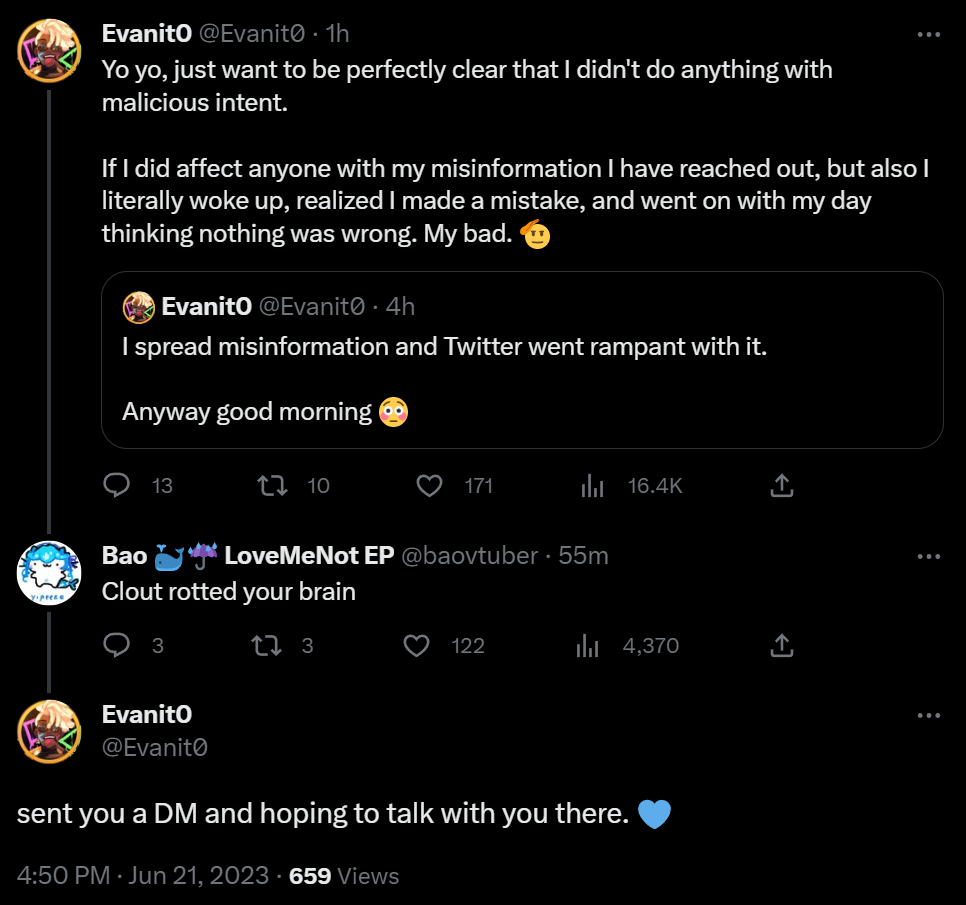Visit the @baovtuber handle link

[469, 556]
